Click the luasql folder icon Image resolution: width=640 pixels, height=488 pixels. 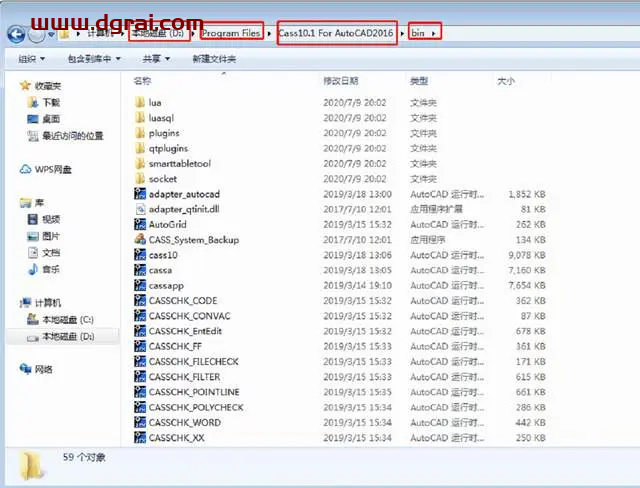tap(140, 118)
